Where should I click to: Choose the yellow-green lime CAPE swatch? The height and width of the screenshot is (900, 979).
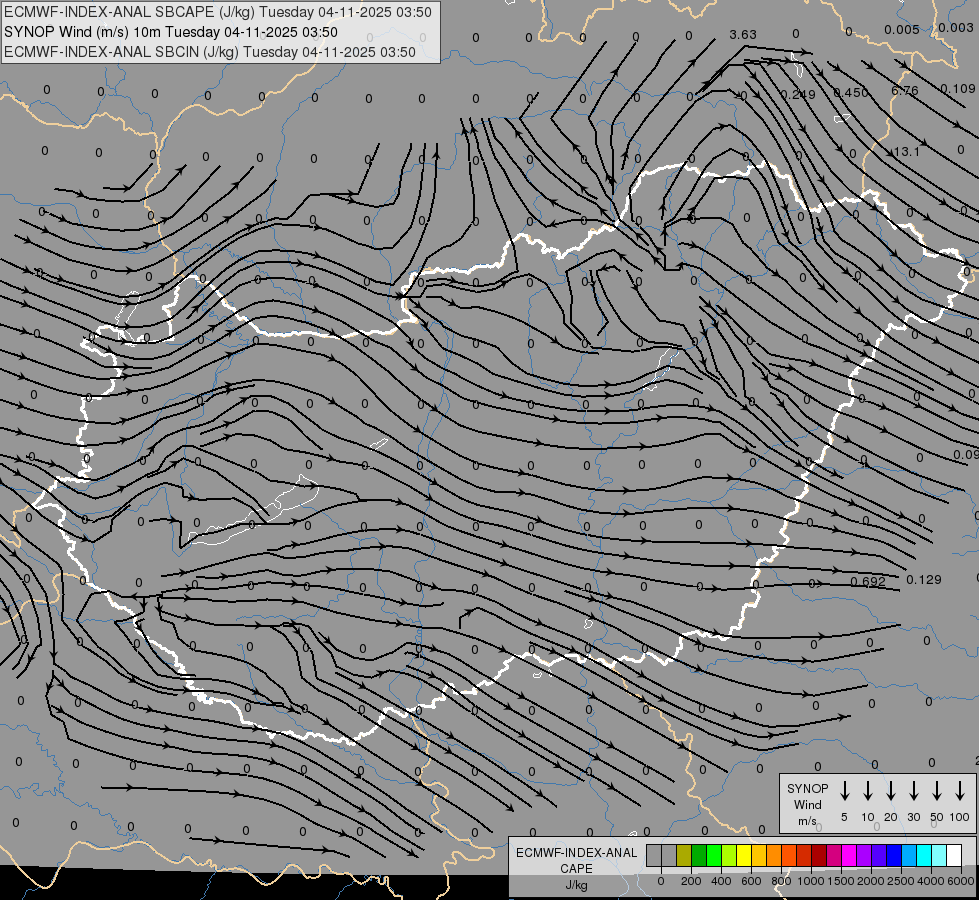coord(729,856)
